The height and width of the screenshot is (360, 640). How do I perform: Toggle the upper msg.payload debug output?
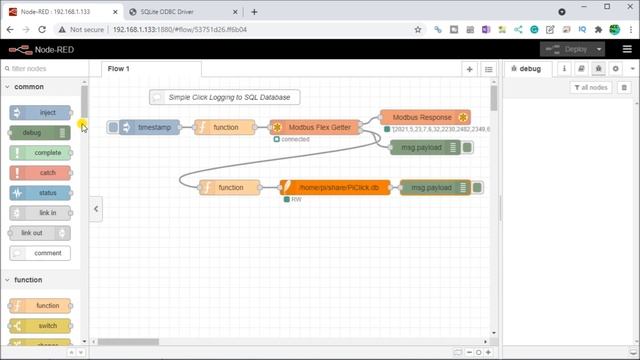pos(468,147)
